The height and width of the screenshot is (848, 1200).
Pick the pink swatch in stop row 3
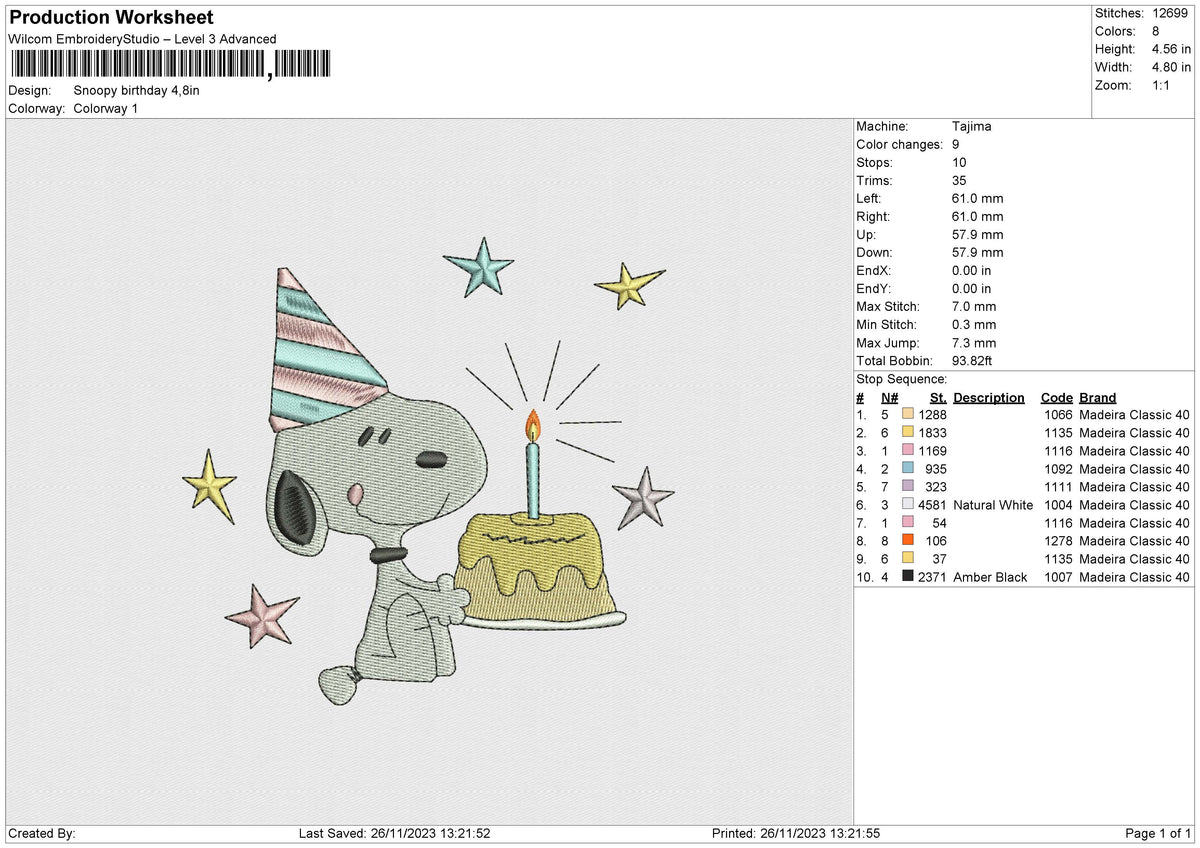point(908,450)
